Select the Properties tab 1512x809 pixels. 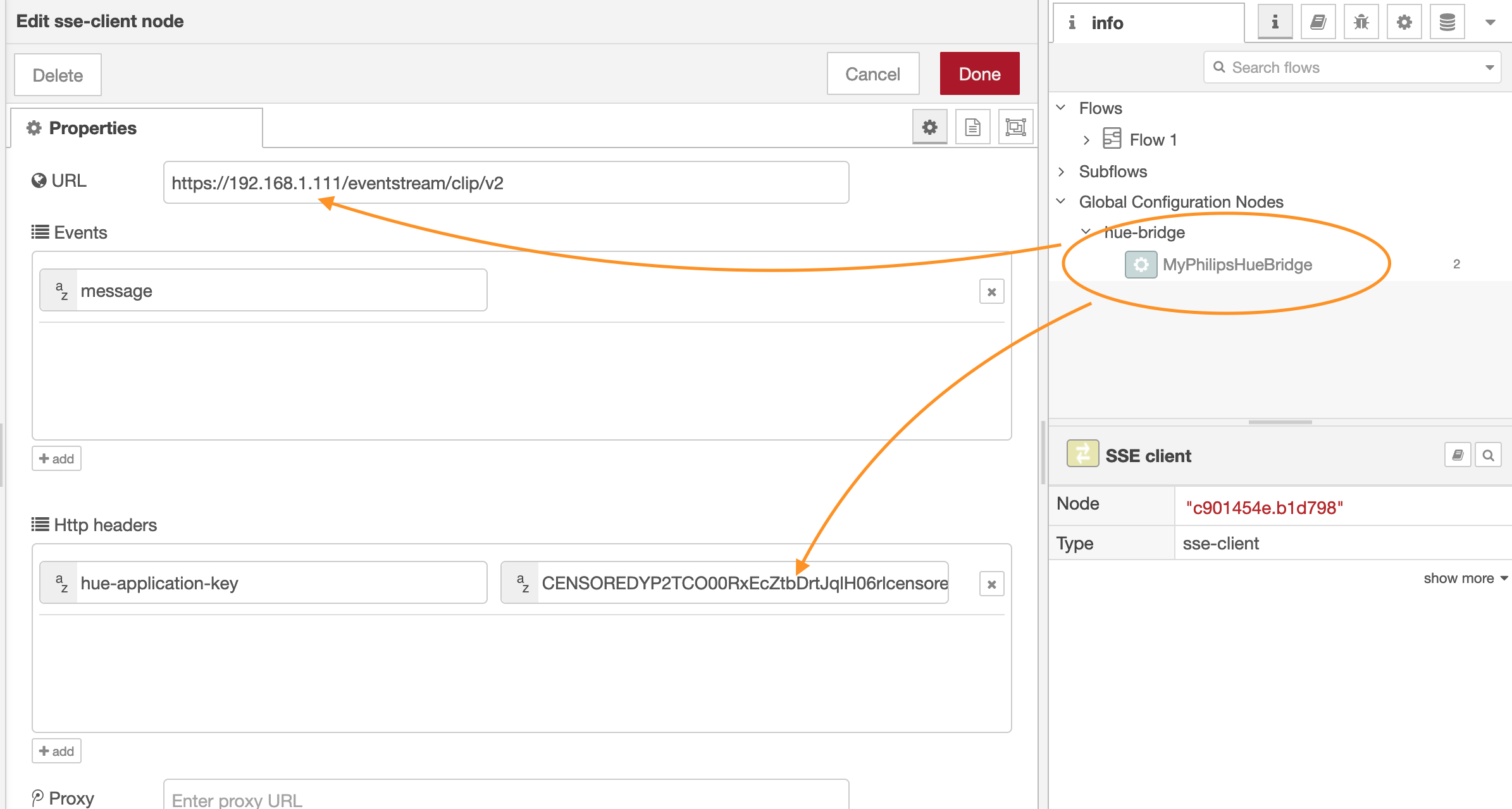pos(92,128)
